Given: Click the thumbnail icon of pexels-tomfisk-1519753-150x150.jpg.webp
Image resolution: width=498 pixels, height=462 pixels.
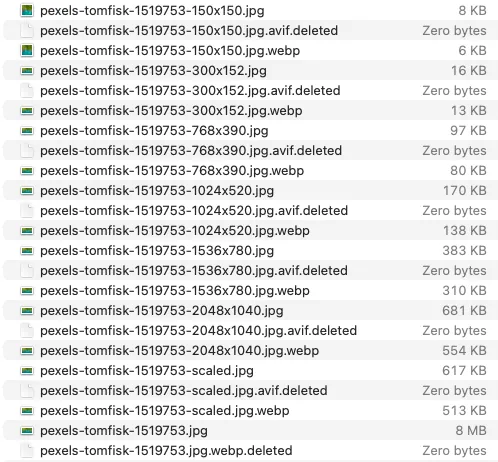Looking at the screenshot, I should click(x=27, y=50).
